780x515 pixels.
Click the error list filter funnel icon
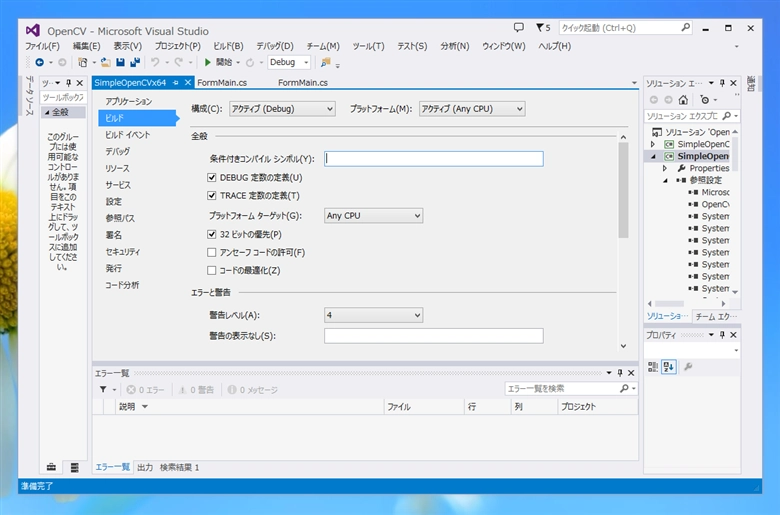point(103,389)
